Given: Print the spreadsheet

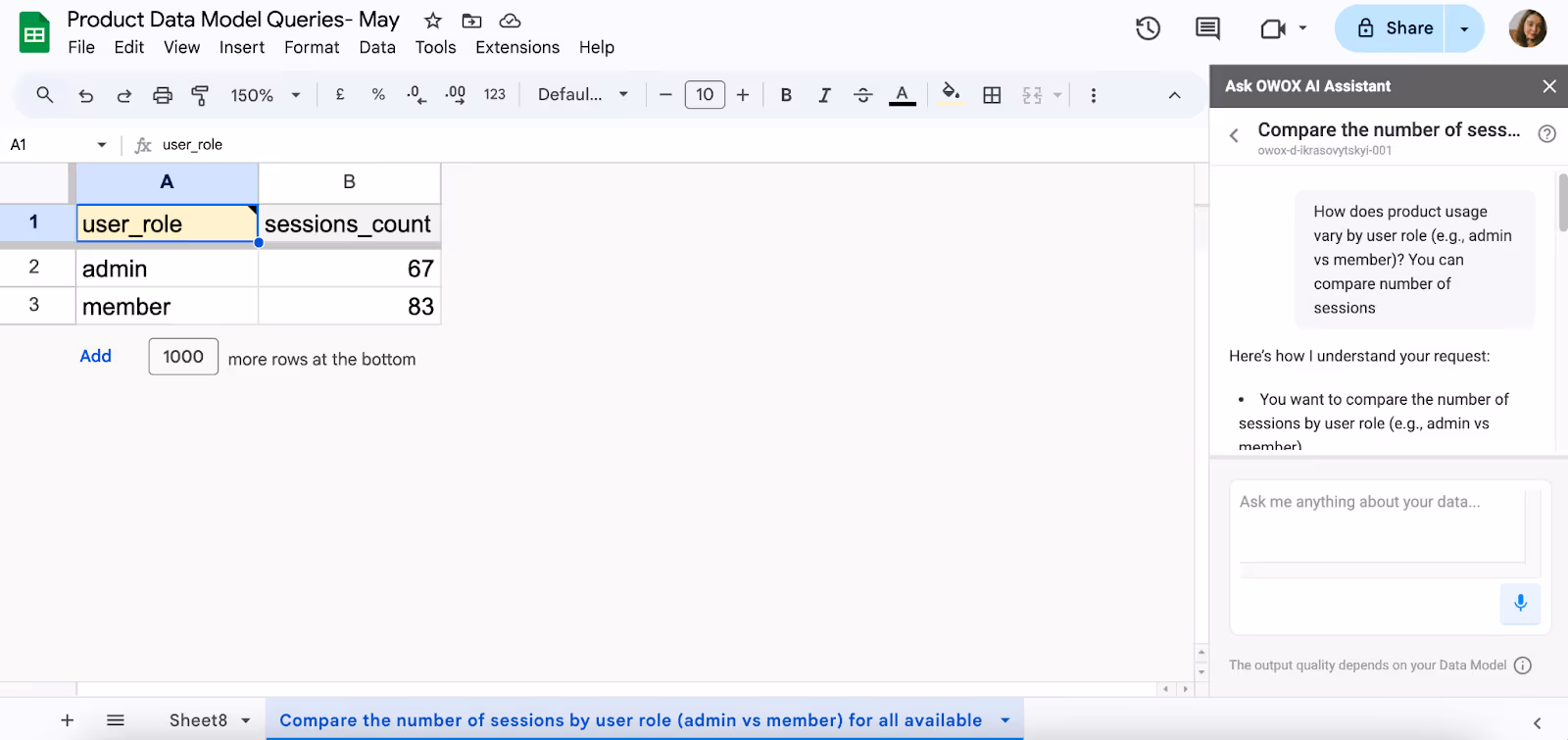Looking at the screenshot, I should point(163,95).
